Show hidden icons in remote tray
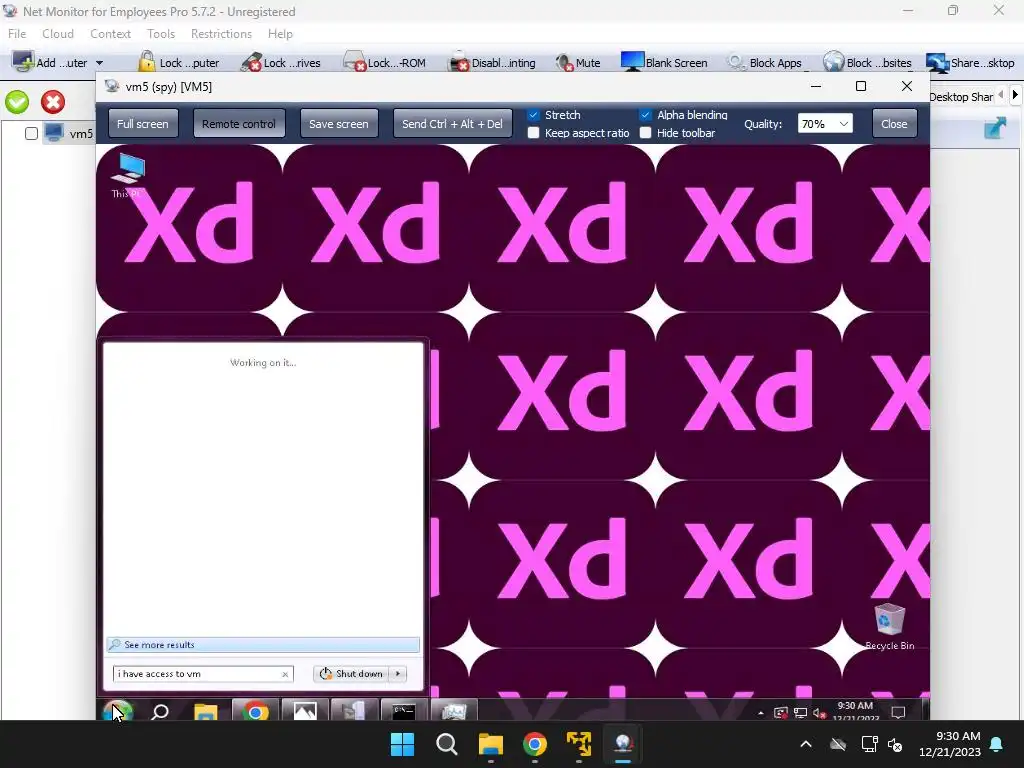The image size is (1024, 768). (x=761, y=713)
